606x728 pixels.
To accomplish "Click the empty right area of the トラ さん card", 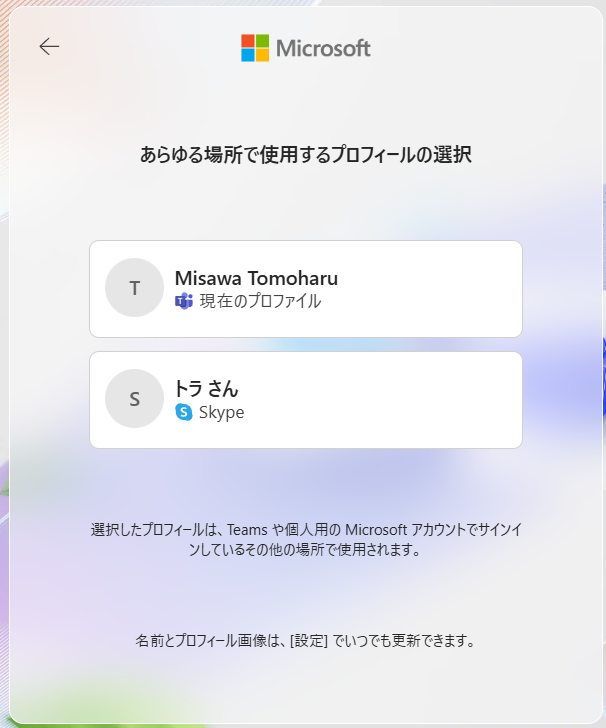I will tap(395, 400).
